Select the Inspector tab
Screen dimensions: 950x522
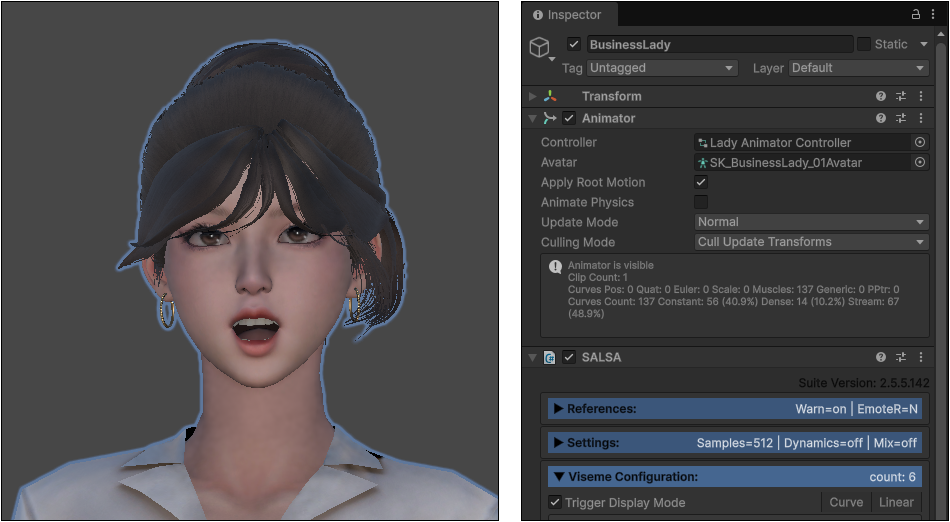pyautogui.click(x=567, y=15)
